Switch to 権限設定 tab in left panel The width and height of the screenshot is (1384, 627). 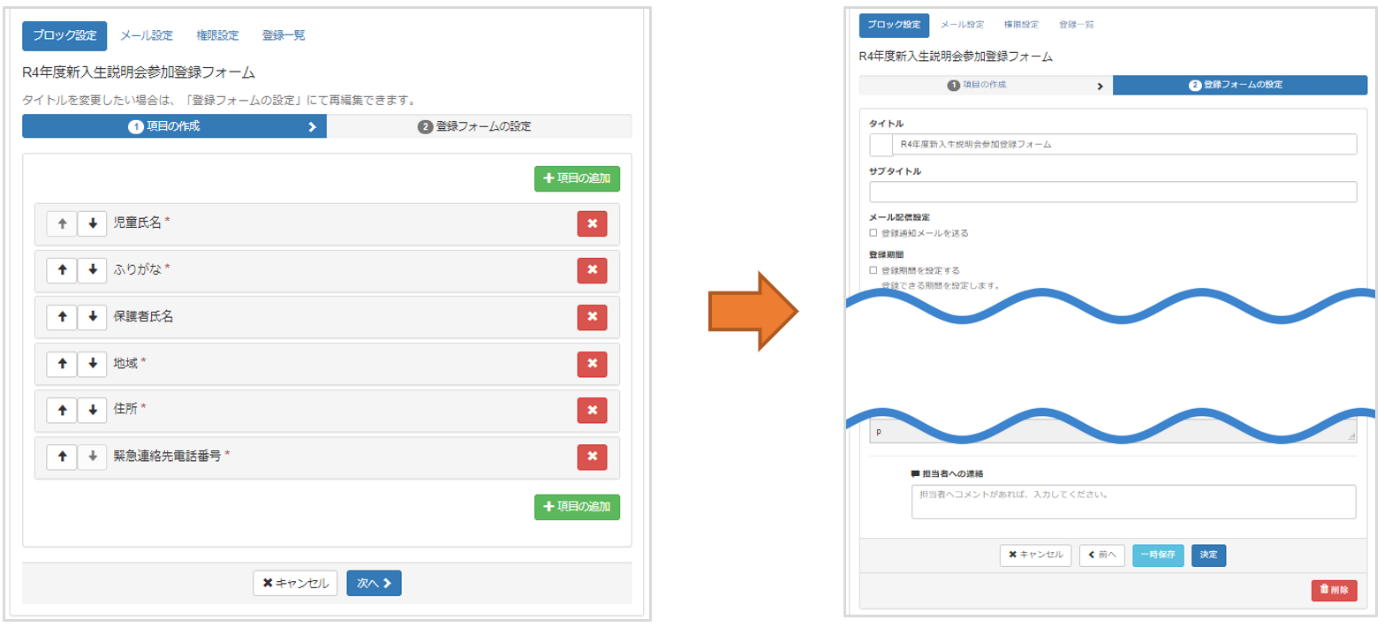tap(217, 35)
